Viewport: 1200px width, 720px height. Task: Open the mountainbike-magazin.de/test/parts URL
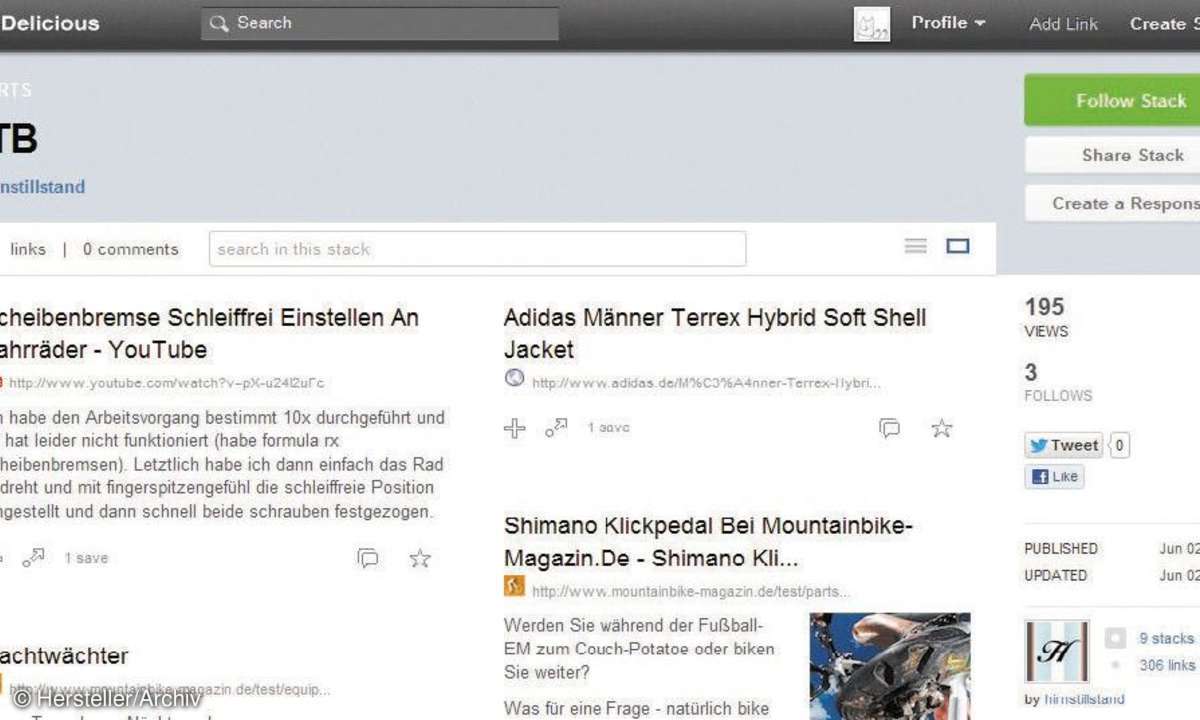[691, 592]
